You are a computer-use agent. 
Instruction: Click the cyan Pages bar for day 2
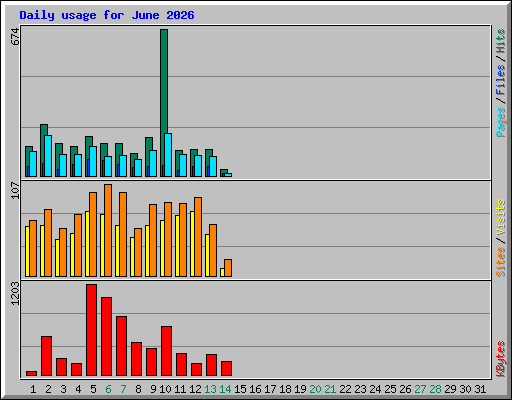(48, 156)
